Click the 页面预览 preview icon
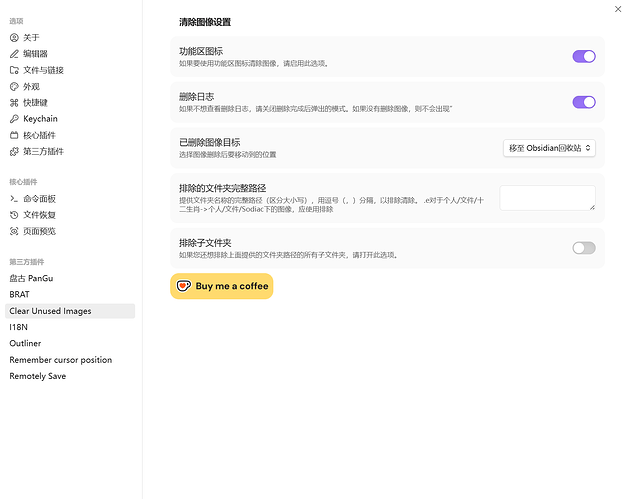Viewport: 623px width, 499px height. (14, 231)
